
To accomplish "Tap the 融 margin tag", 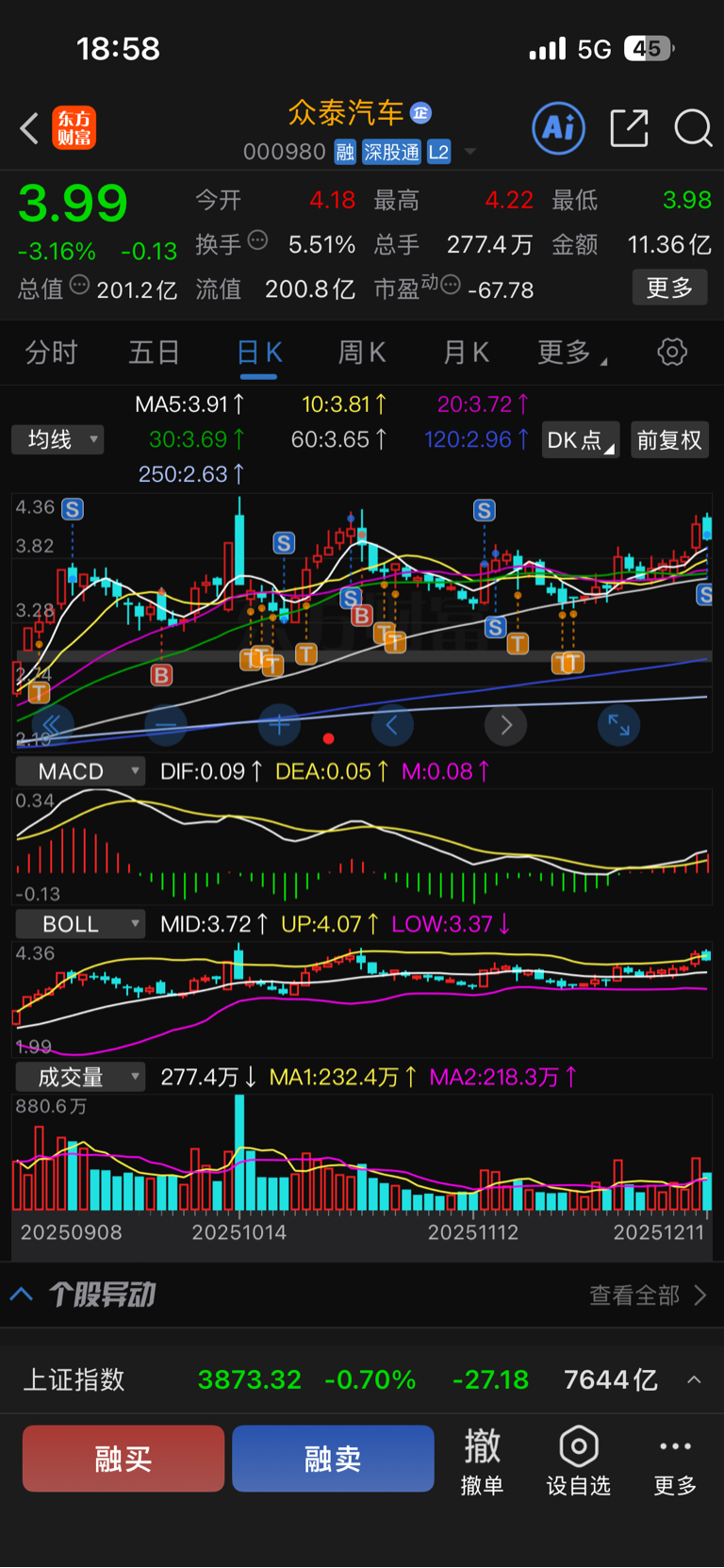I will coord(345,152).
